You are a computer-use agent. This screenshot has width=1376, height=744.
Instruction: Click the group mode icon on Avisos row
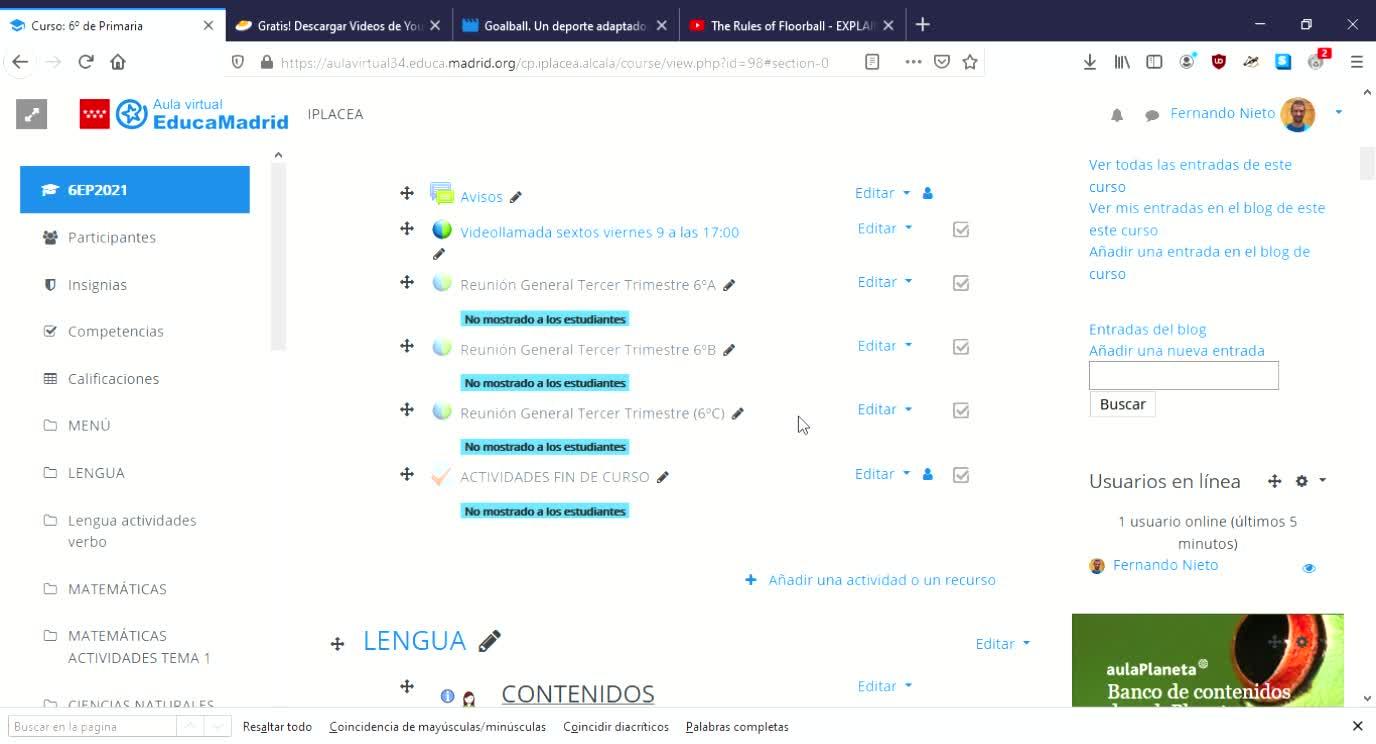(x=928, y=193)
